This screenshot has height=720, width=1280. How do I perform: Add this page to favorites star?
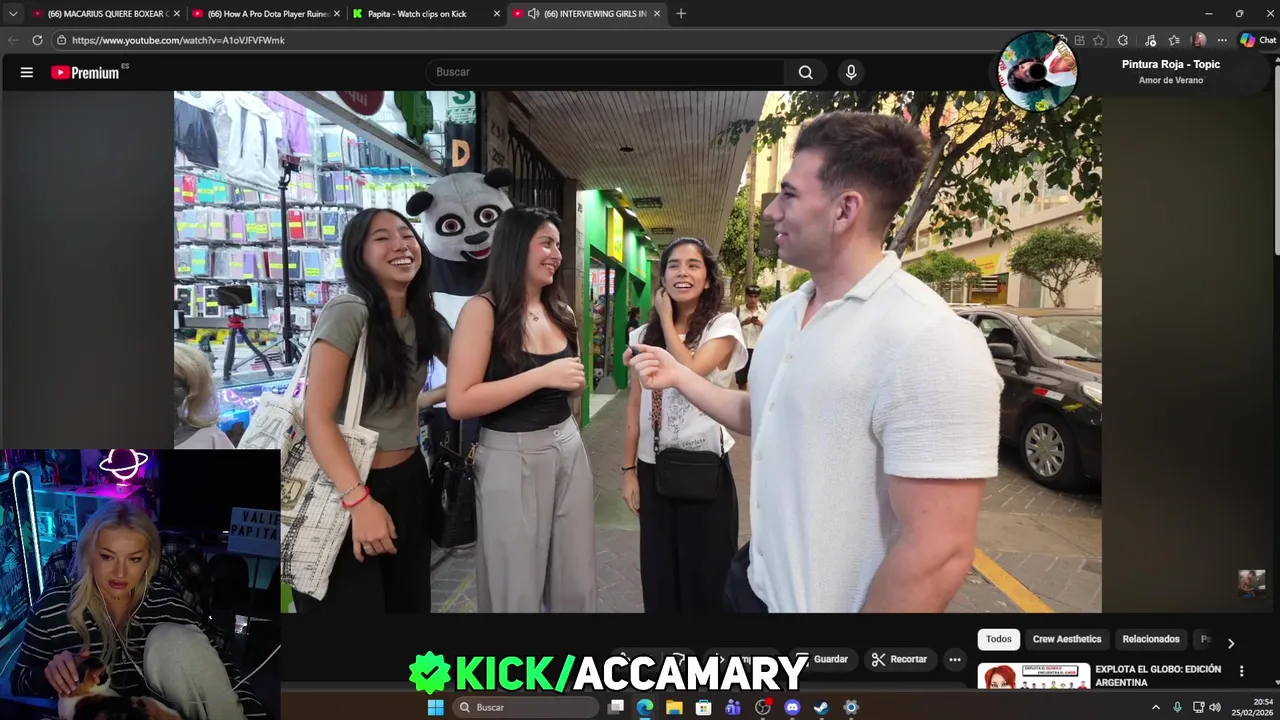click(x=1098, y=40)
